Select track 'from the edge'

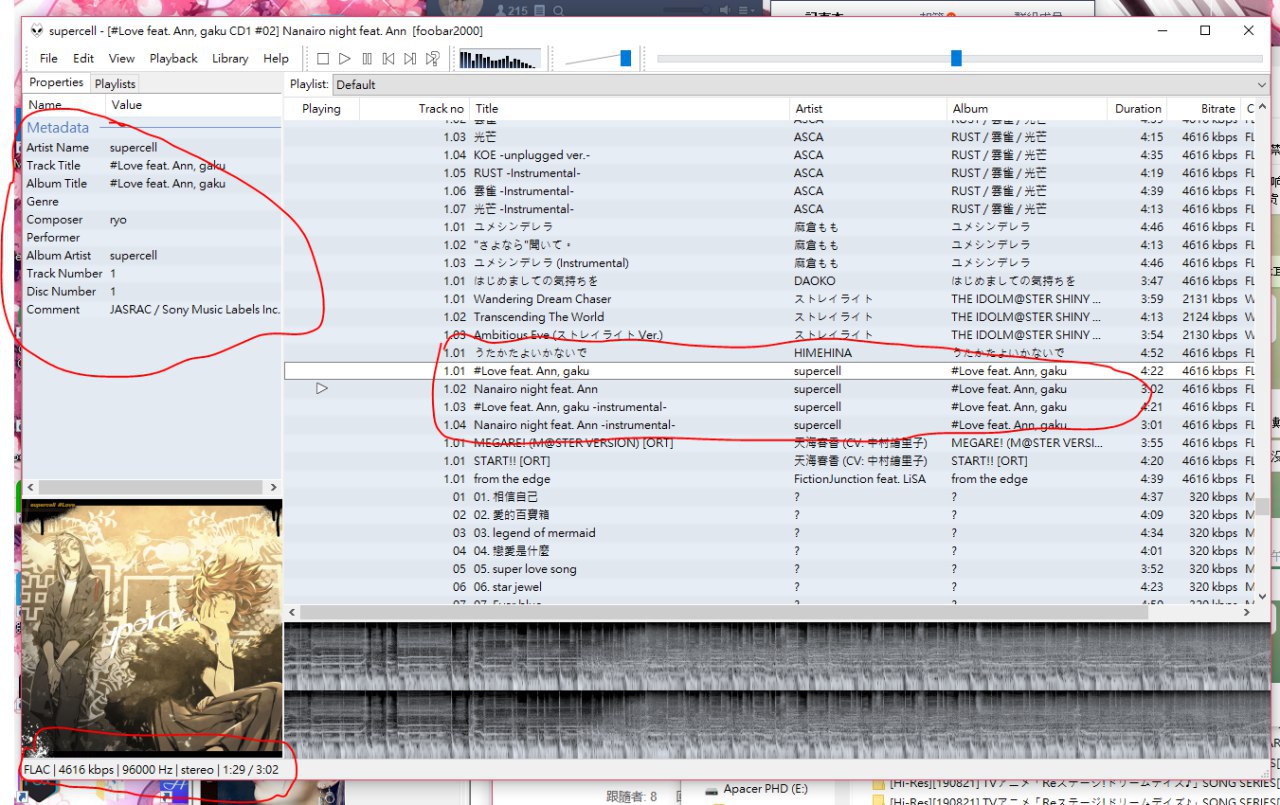coord(770,479)
